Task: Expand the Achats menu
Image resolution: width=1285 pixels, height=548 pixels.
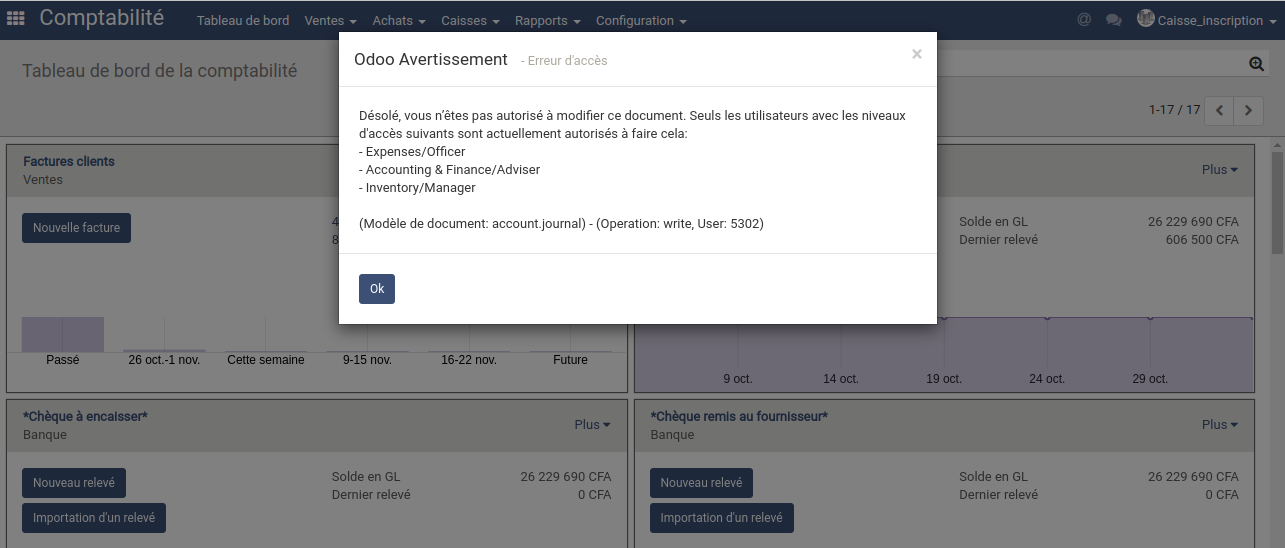Action: (x=398, y=21)
